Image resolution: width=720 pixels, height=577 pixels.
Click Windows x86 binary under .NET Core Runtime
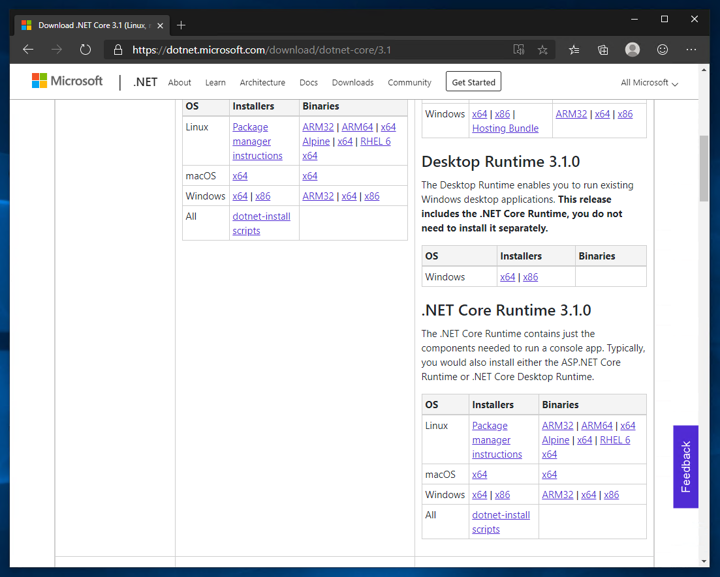(x=612, y=495)
